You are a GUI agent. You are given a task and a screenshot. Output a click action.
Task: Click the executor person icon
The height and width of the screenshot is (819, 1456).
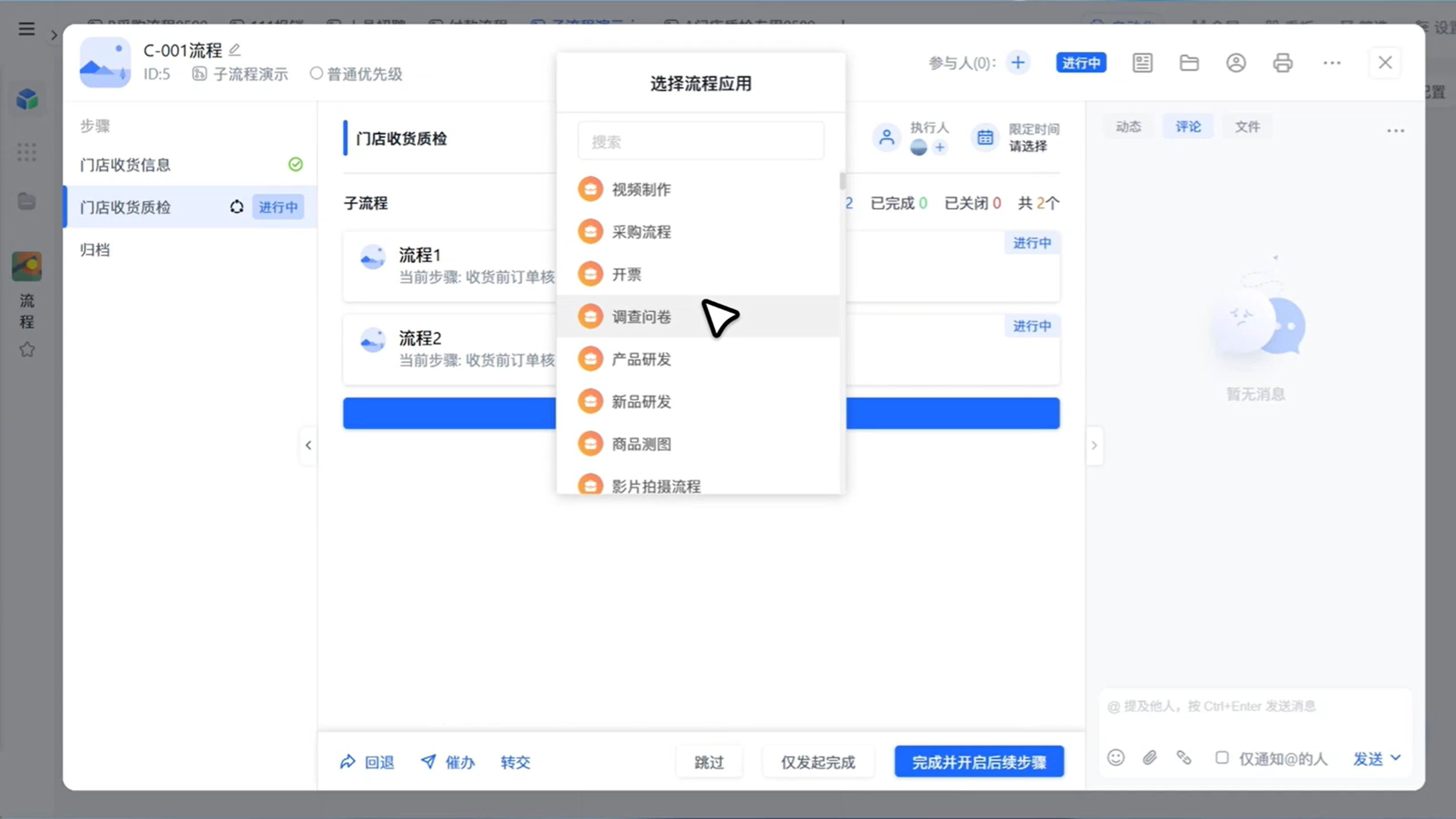(x=886, y=137)
